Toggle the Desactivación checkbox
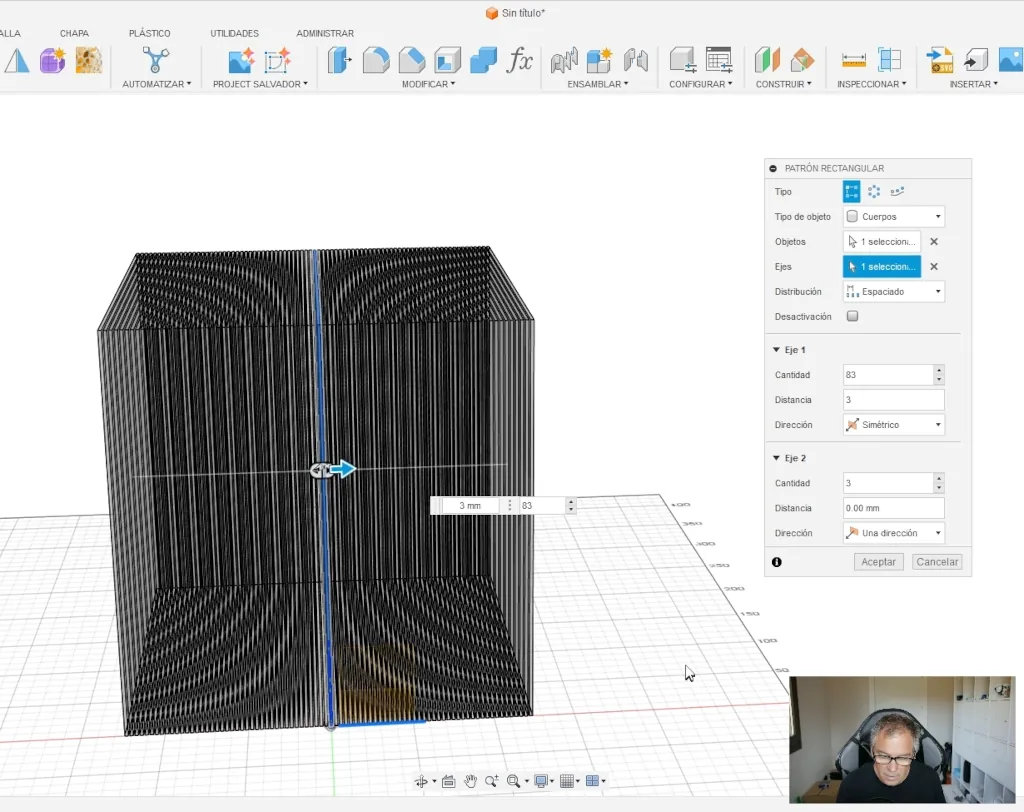1024x812 pixels. click(x=852, y=316)
